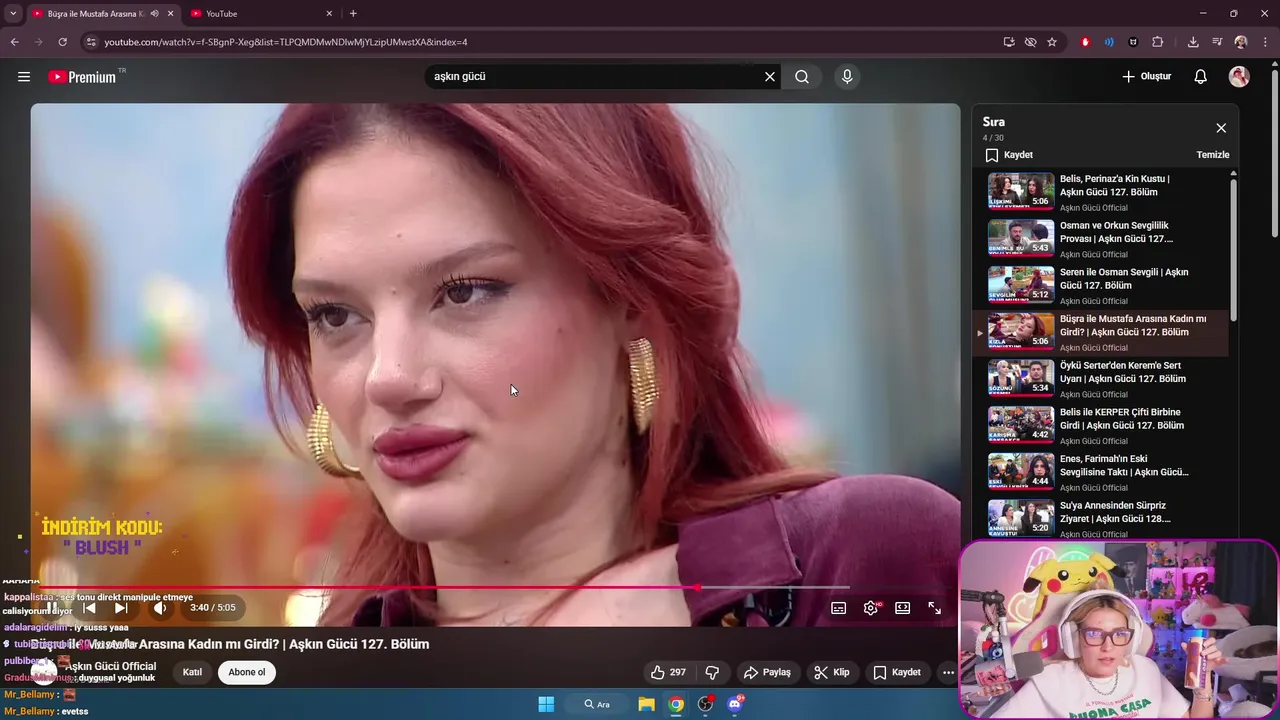Enter fullscreen mode

[935, 608]
